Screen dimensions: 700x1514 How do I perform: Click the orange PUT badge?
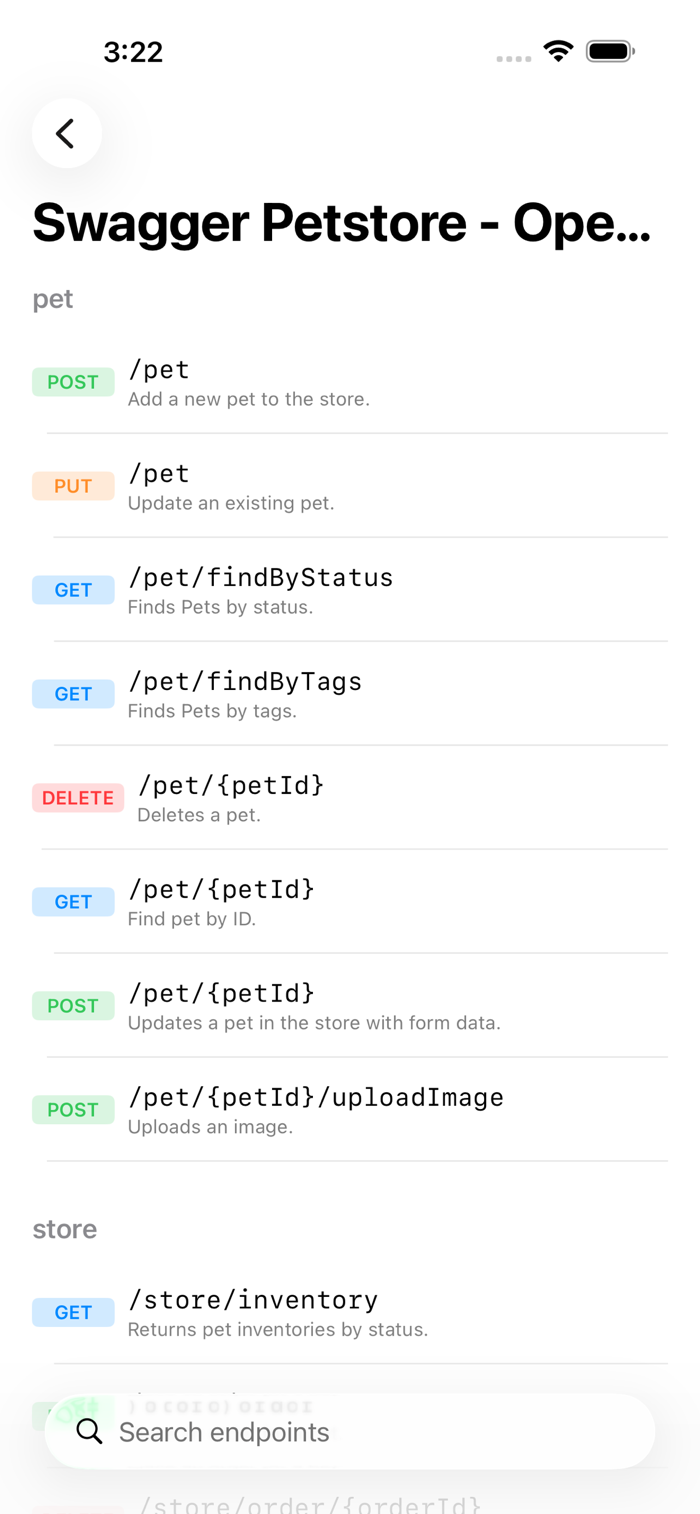tap(73, 486)
